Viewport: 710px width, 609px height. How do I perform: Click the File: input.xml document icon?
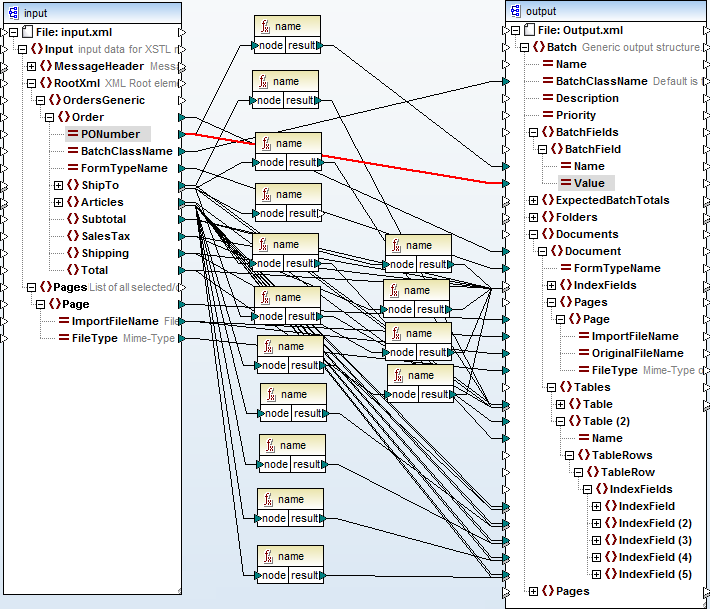[27, 32]
